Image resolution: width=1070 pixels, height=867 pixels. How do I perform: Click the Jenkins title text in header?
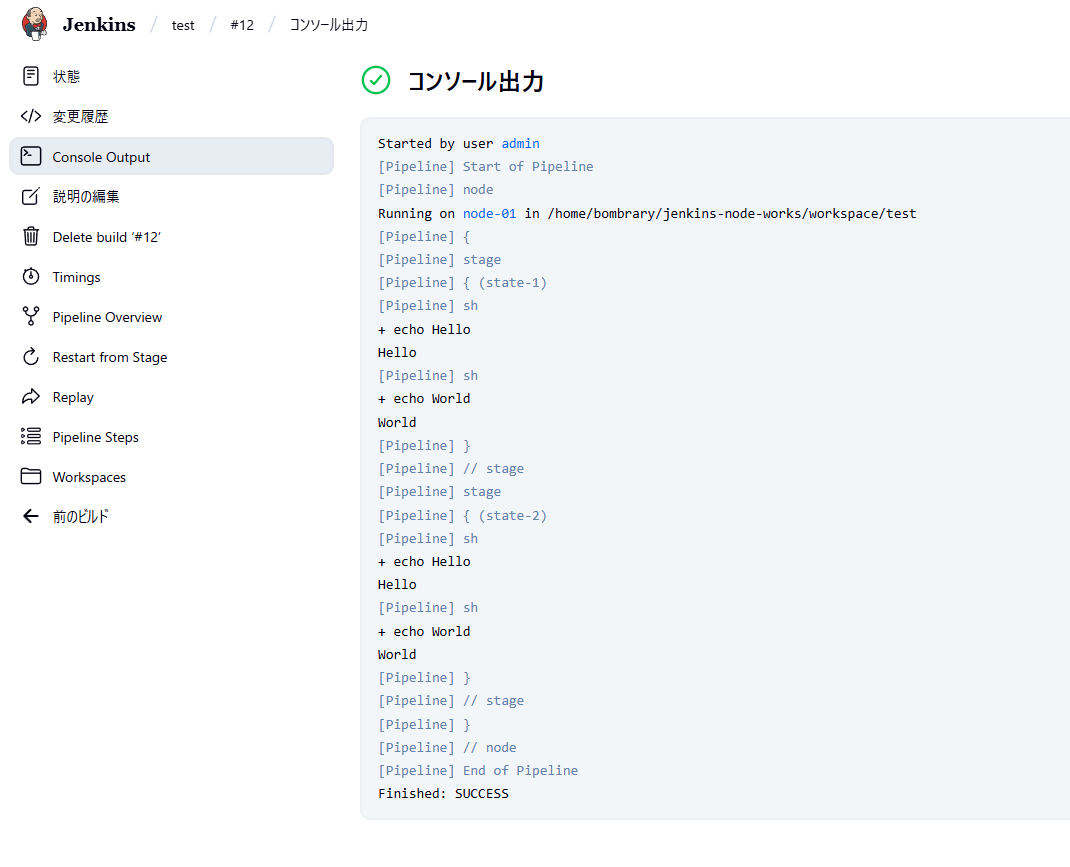point(98,25)
